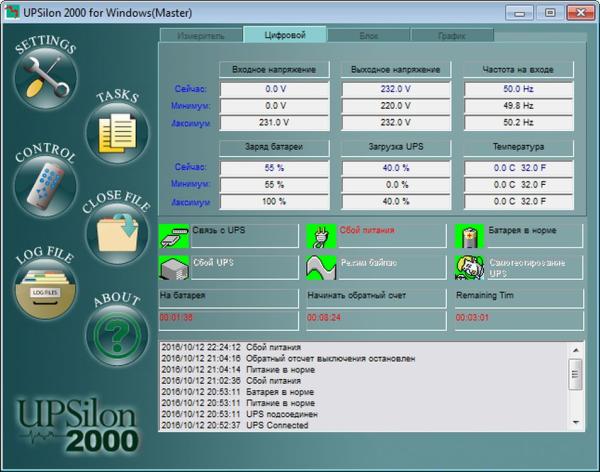600x472 pixels.
Task: Click the maximum input voltage 231.0 V field
Action: (274, 123)
